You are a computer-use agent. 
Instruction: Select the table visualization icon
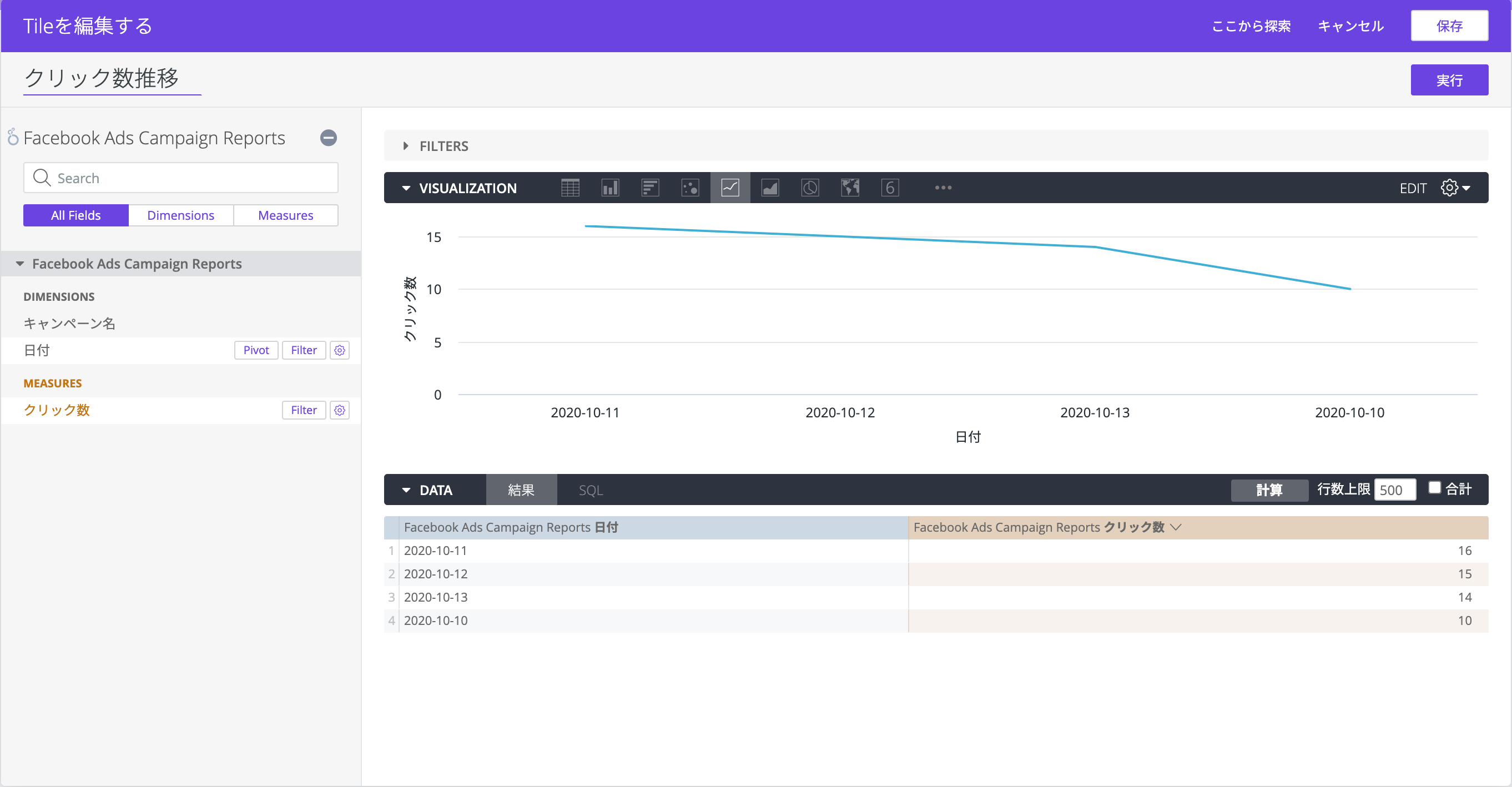(570, 188)
